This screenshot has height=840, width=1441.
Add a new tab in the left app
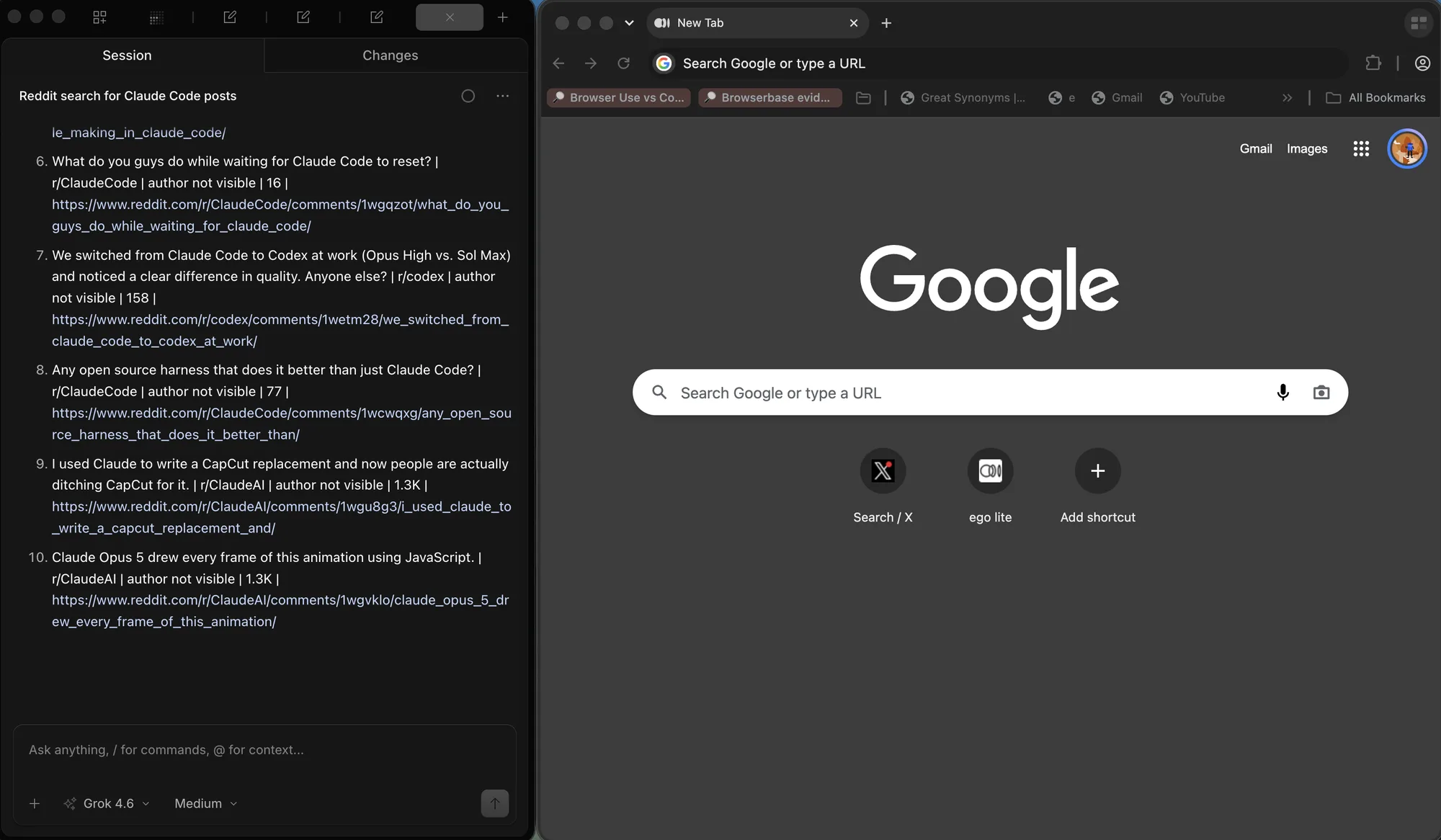pos(503,17)
